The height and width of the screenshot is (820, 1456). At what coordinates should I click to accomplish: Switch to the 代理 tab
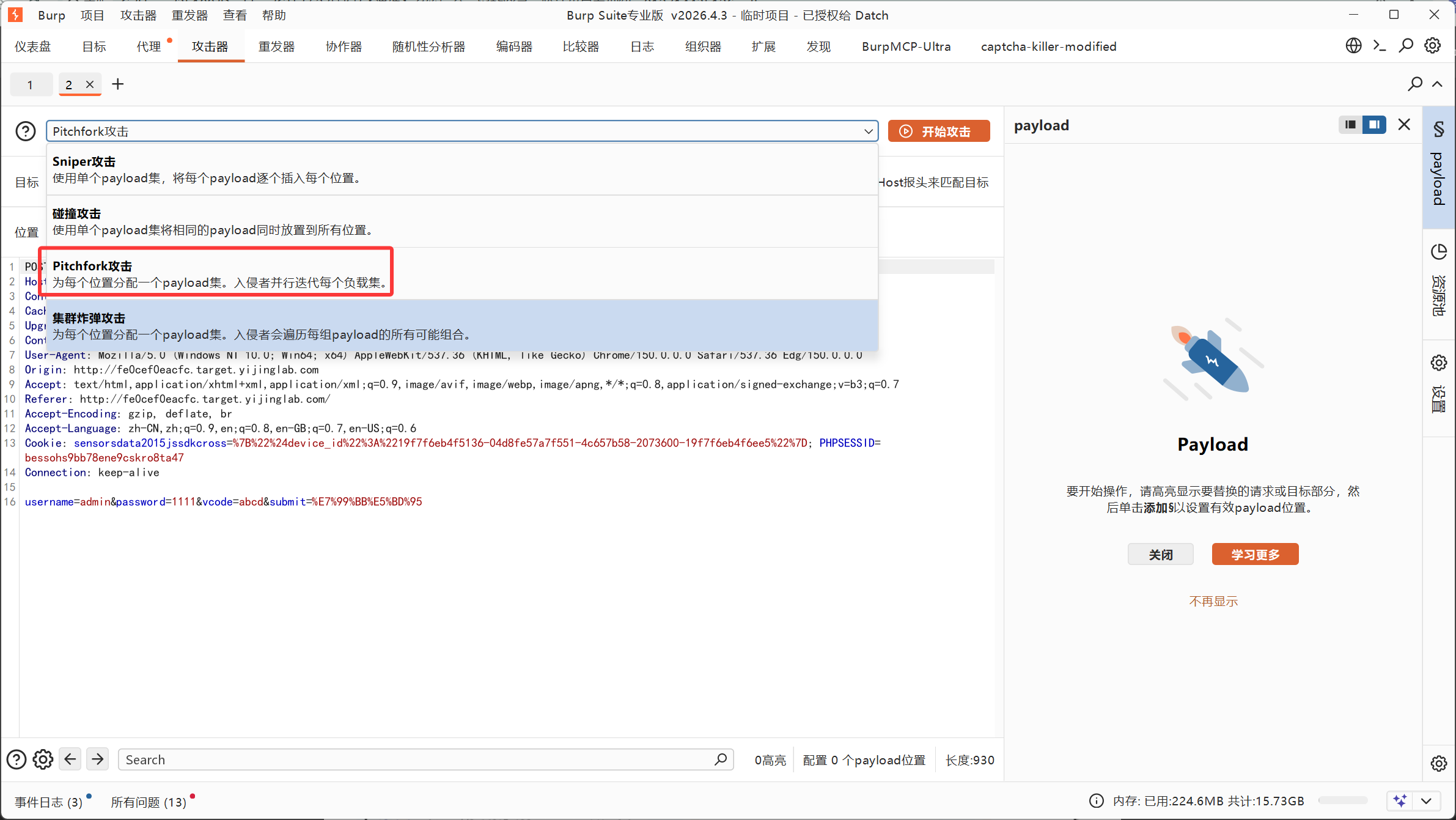pyautogui.click(x=149, y=46)
